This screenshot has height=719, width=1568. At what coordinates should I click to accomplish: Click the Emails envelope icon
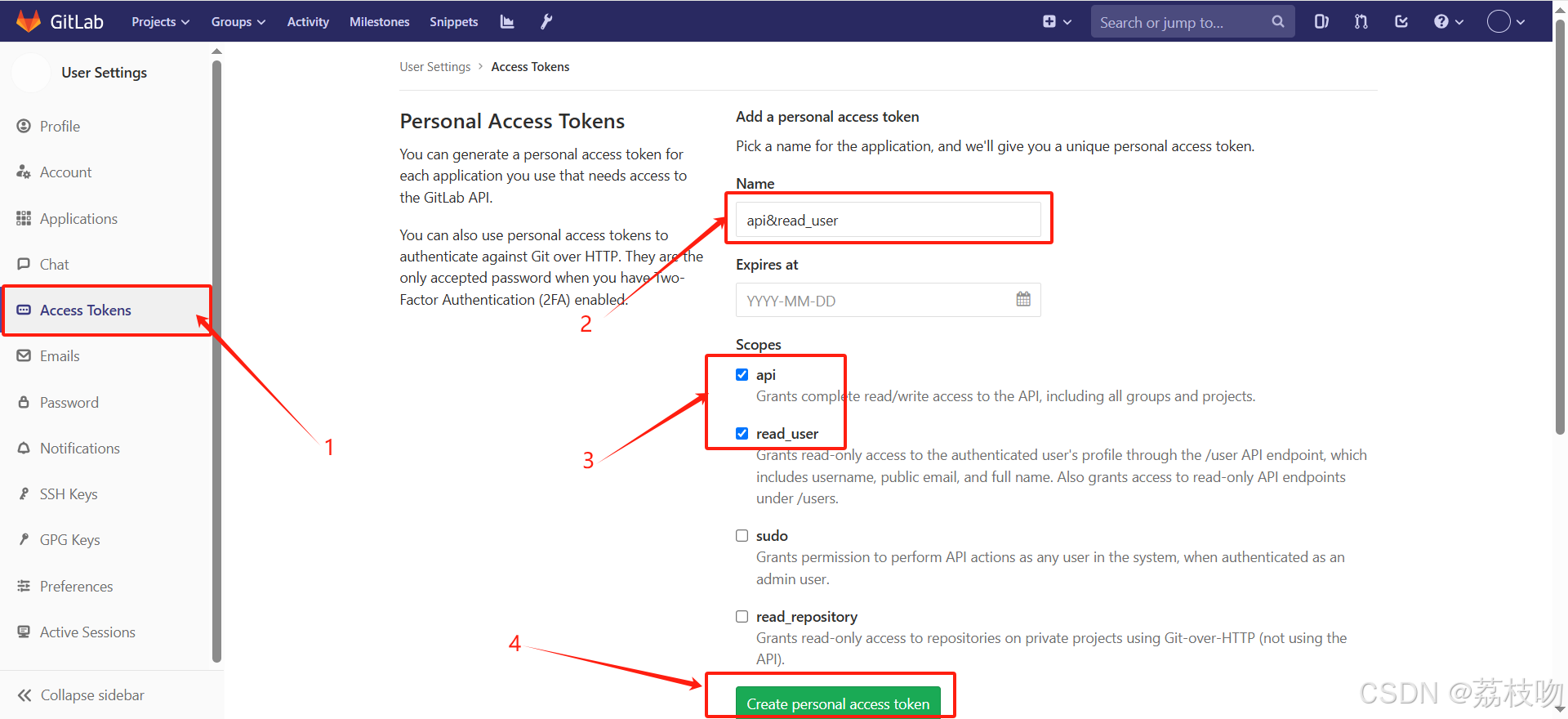click(24, 355)
